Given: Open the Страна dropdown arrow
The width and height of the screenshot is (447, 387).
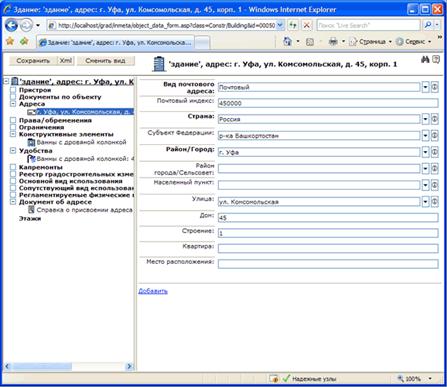Looking at the screenshot, I should pos(425,119).
